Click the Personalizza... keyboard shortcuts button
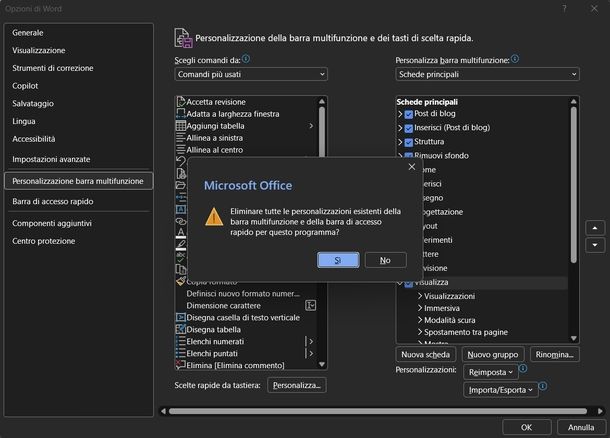610x438 pixels. pyautogui.click(x=297, y=385)
